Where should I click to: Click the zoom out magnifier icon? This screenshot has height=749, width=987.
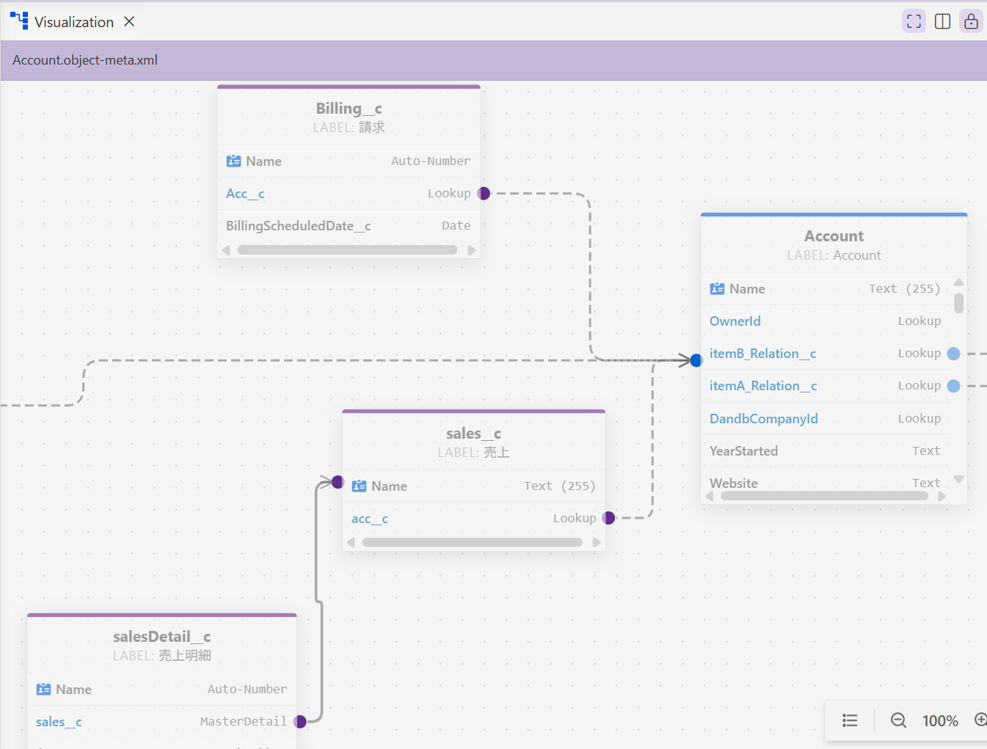(898, 720)
